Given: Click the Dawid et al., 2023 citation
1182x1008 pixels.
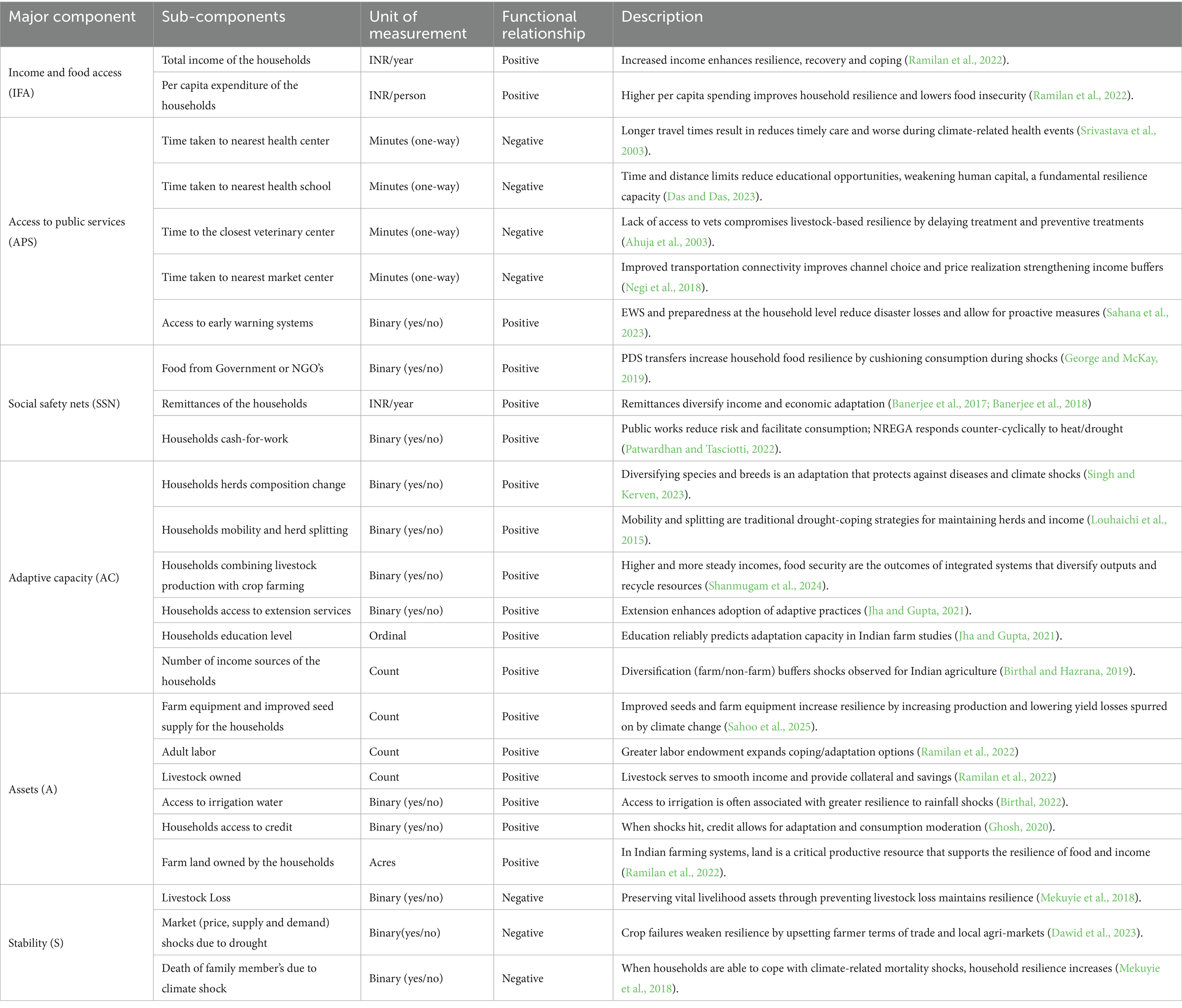Looking at the screenshot, I should [x=1094, y=933].
